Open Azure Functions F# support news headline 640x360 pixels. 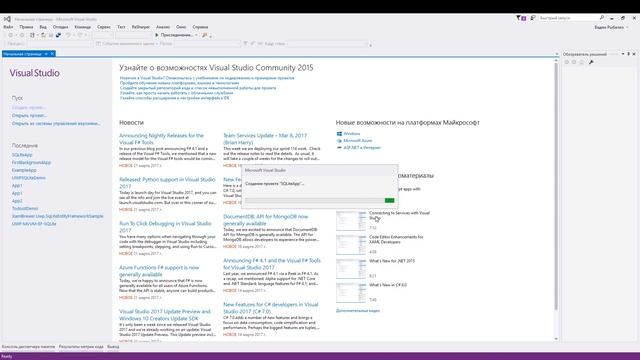pyautogui.click(x=159, y=271)
